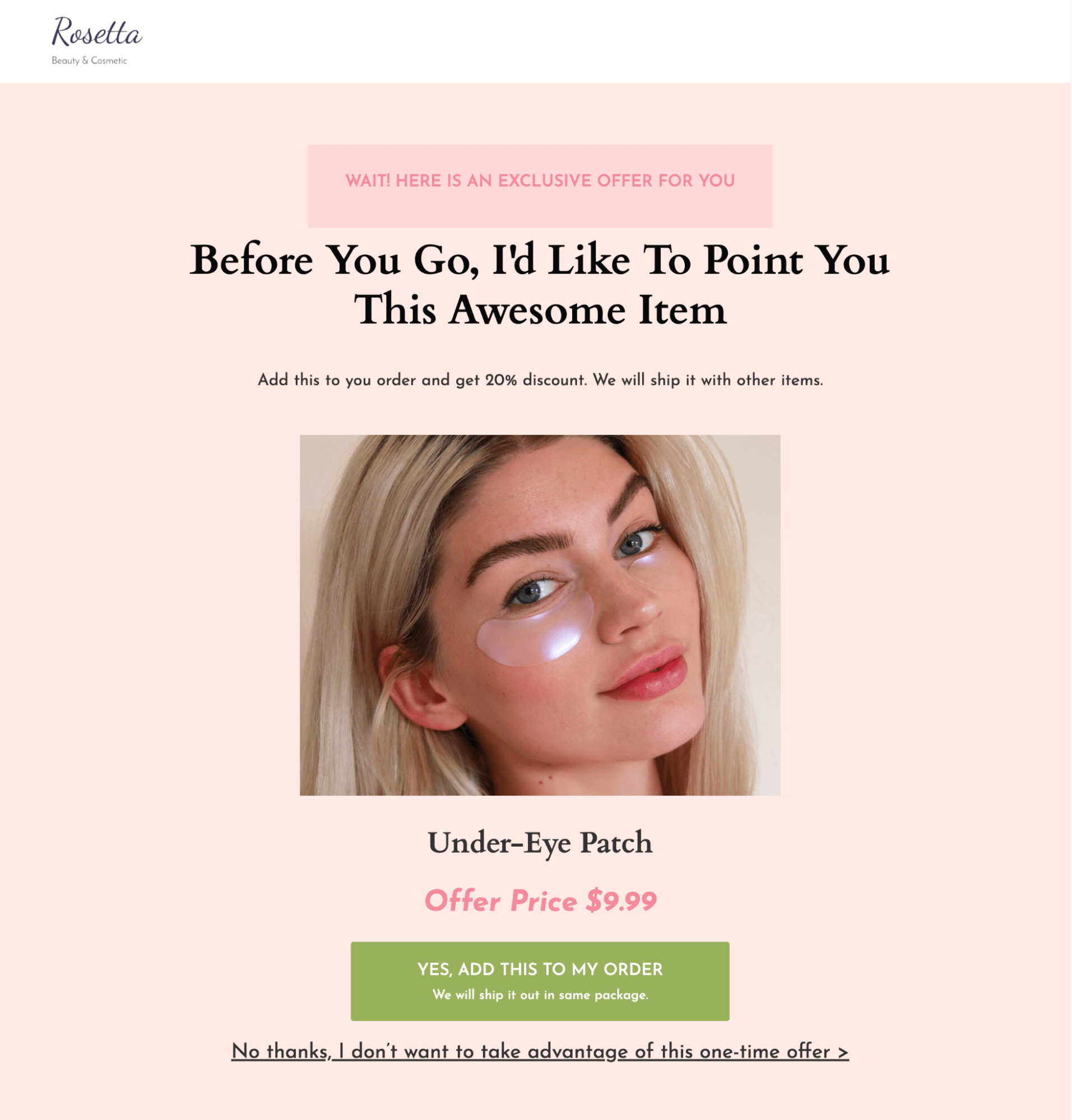Click the pink exclusive offer banner
The width and height of the screenshot is (1072, 1120).
point(540,186)
